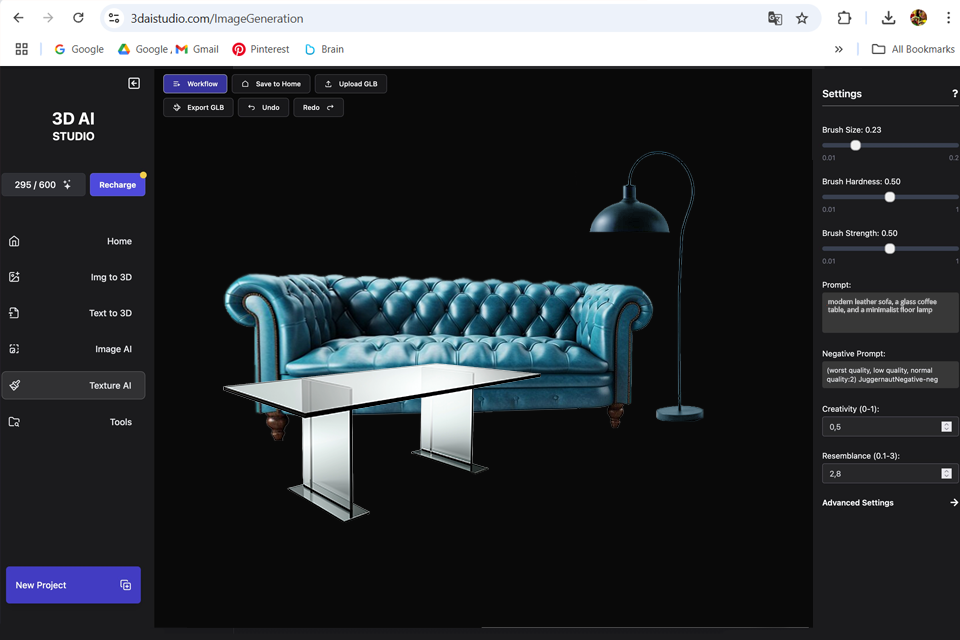
Task: Redo the last action
Action: point(318,107)
